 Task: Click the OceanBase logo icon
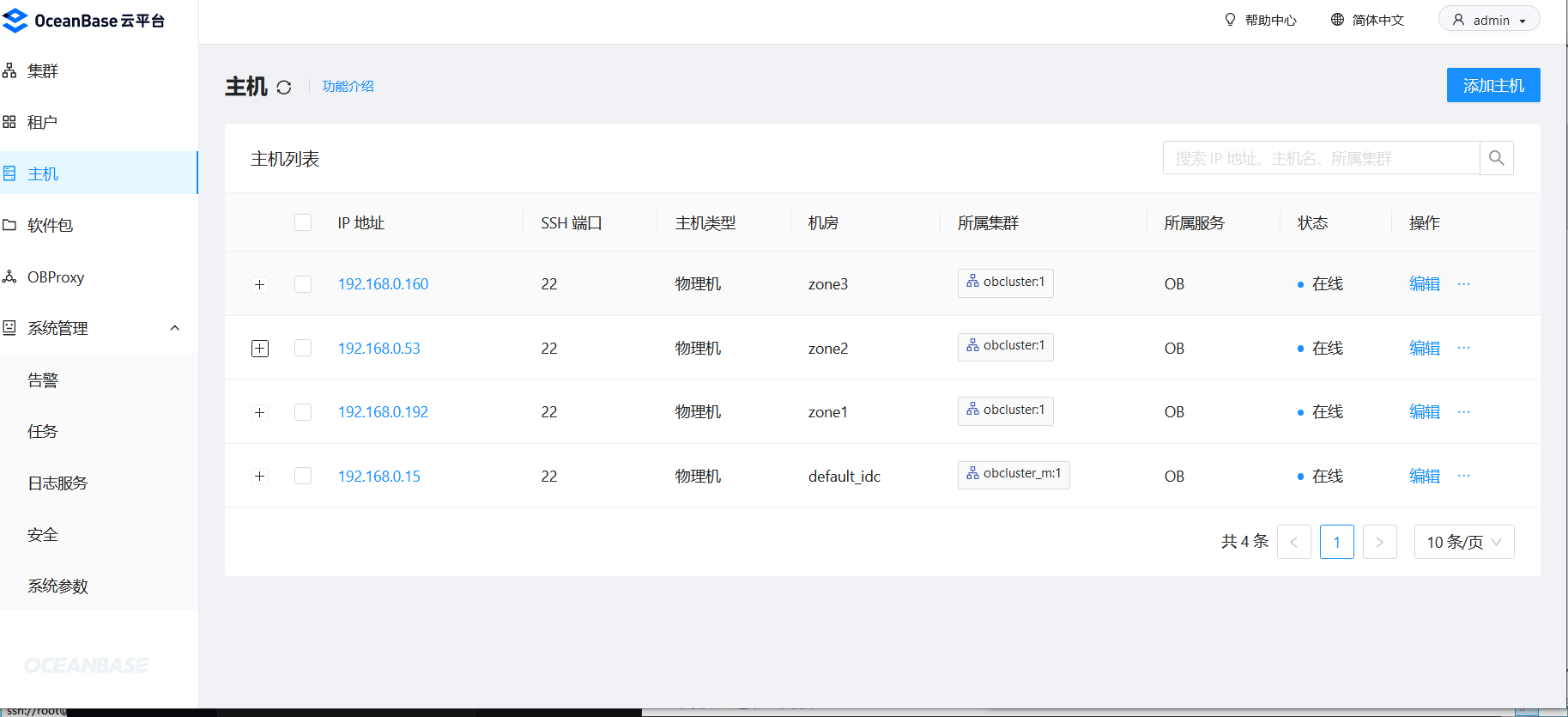(x=15, y=21)
